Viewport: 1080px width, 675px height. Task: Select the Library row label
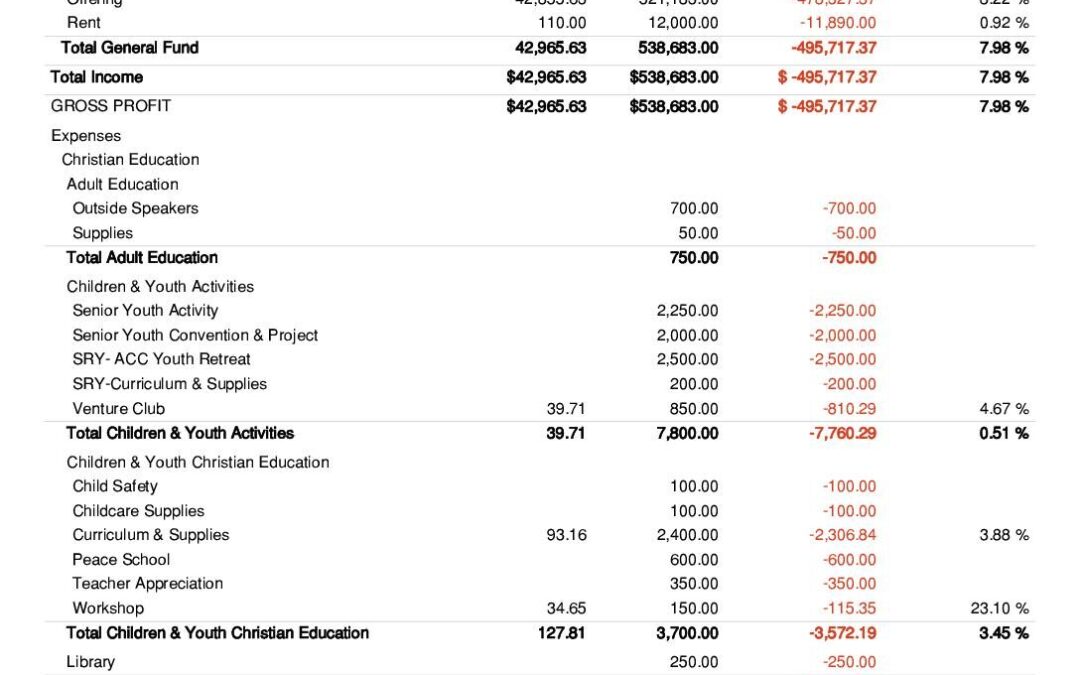(91, 662)
